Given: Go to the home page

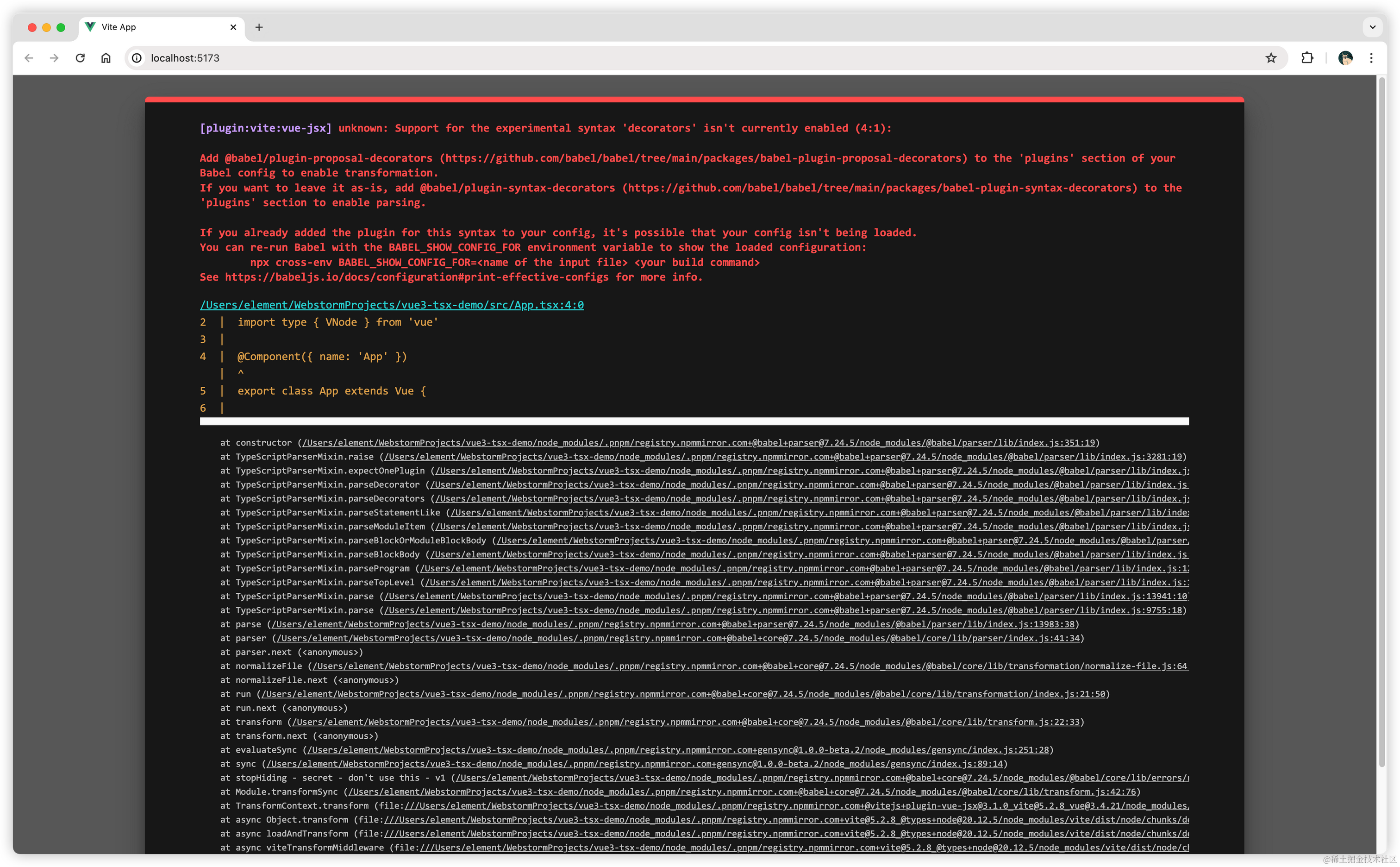Looking at the screenshot, I should (x=106, y=58).
